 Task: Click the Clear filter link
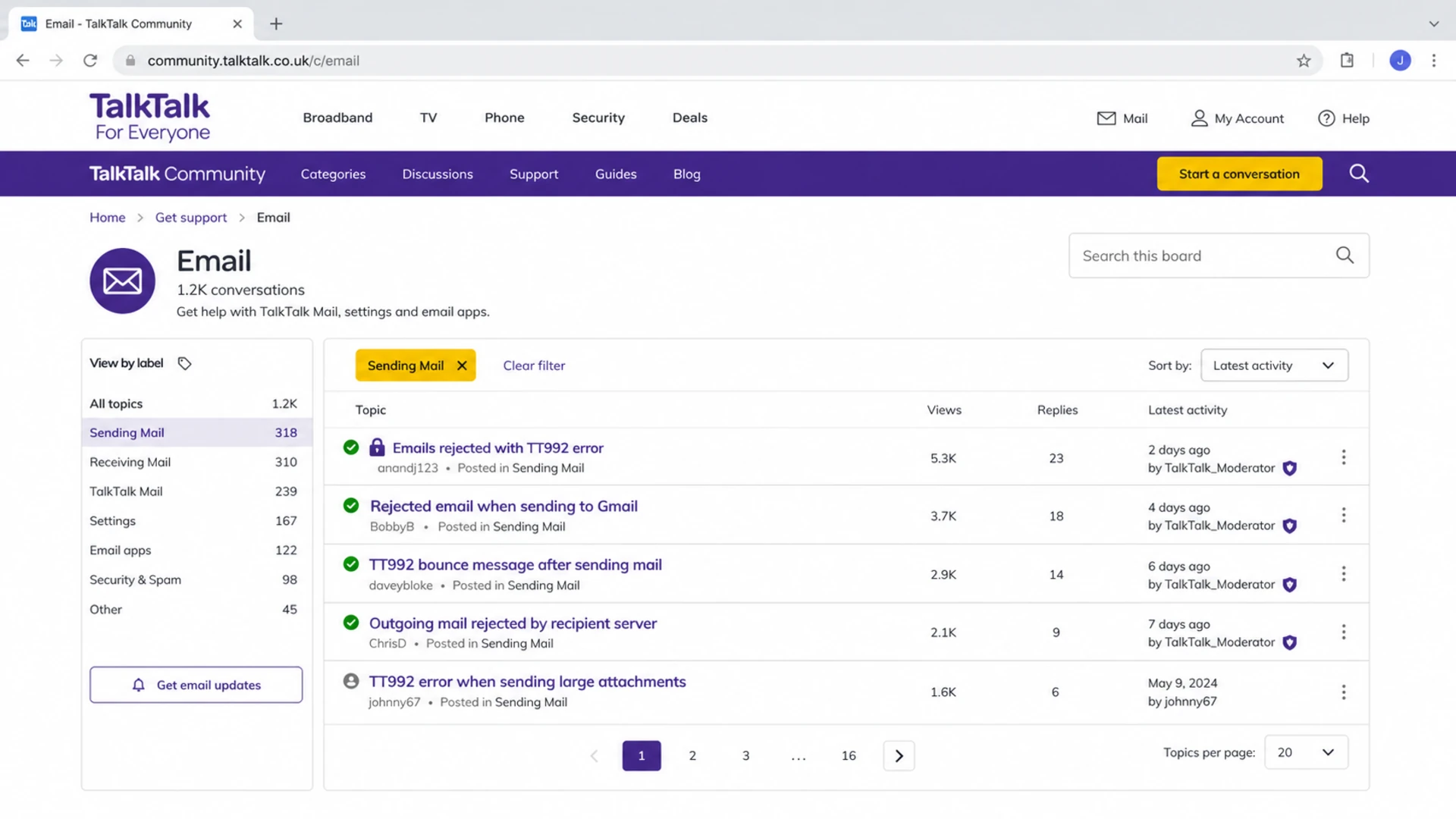[534, 366]
